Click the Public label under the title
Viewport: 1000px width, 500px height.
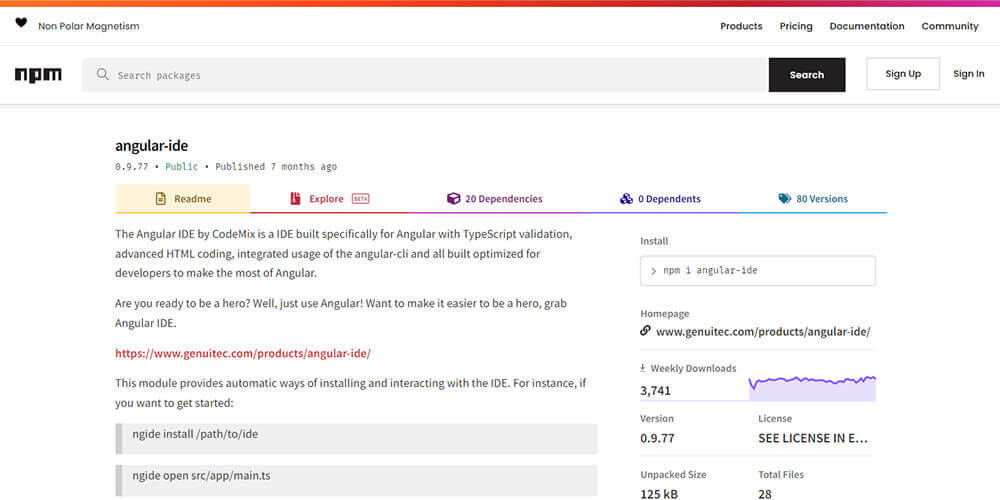(182, 166)
